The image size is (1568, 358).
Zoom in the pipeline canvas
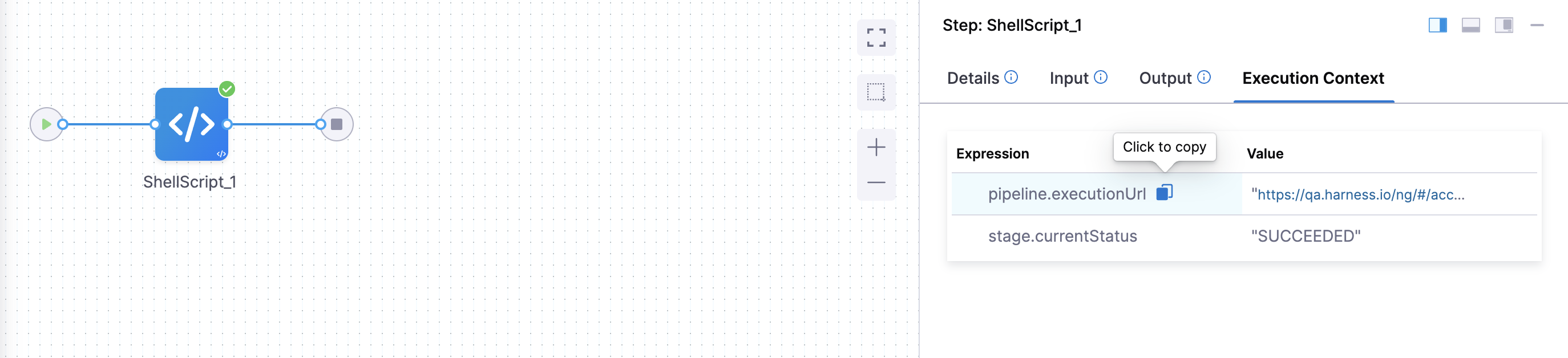(875, 147)
